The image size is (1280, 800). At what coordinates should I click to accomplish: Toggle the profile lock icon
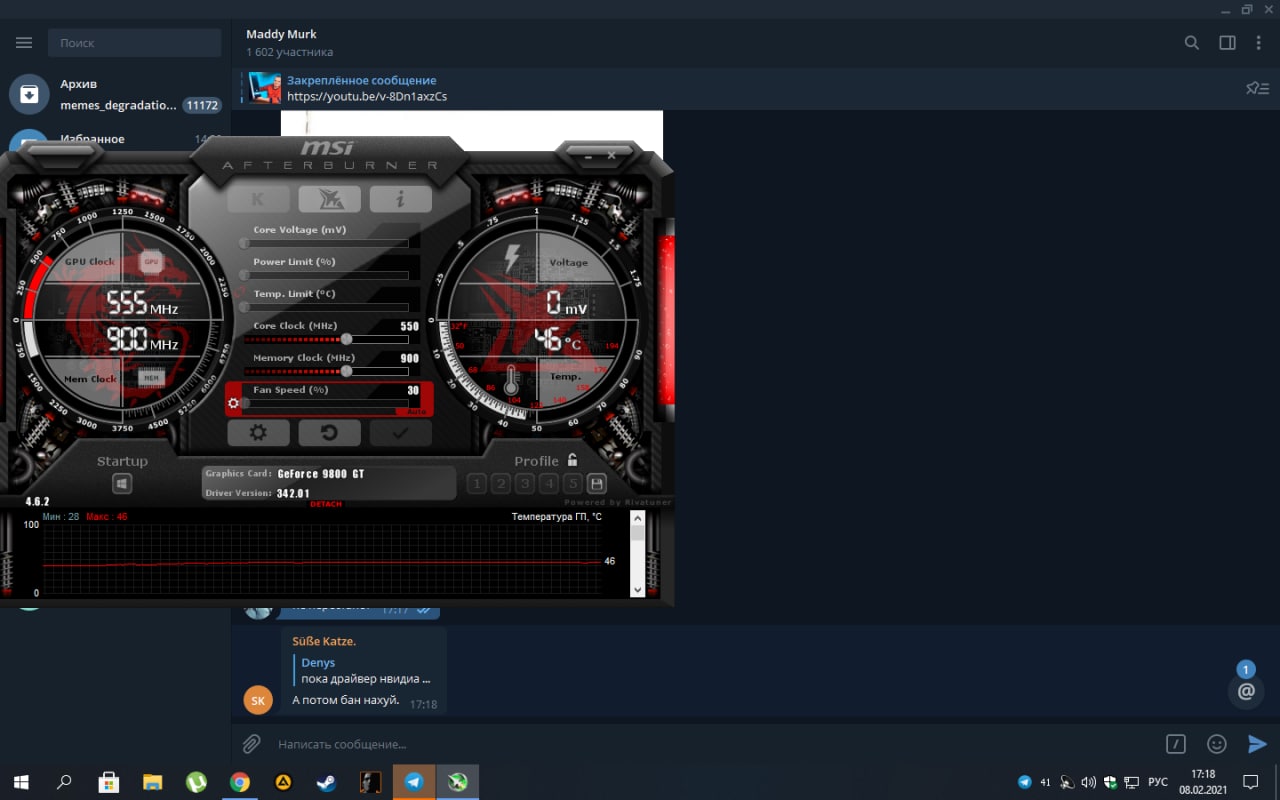click(x=572, y=460)
